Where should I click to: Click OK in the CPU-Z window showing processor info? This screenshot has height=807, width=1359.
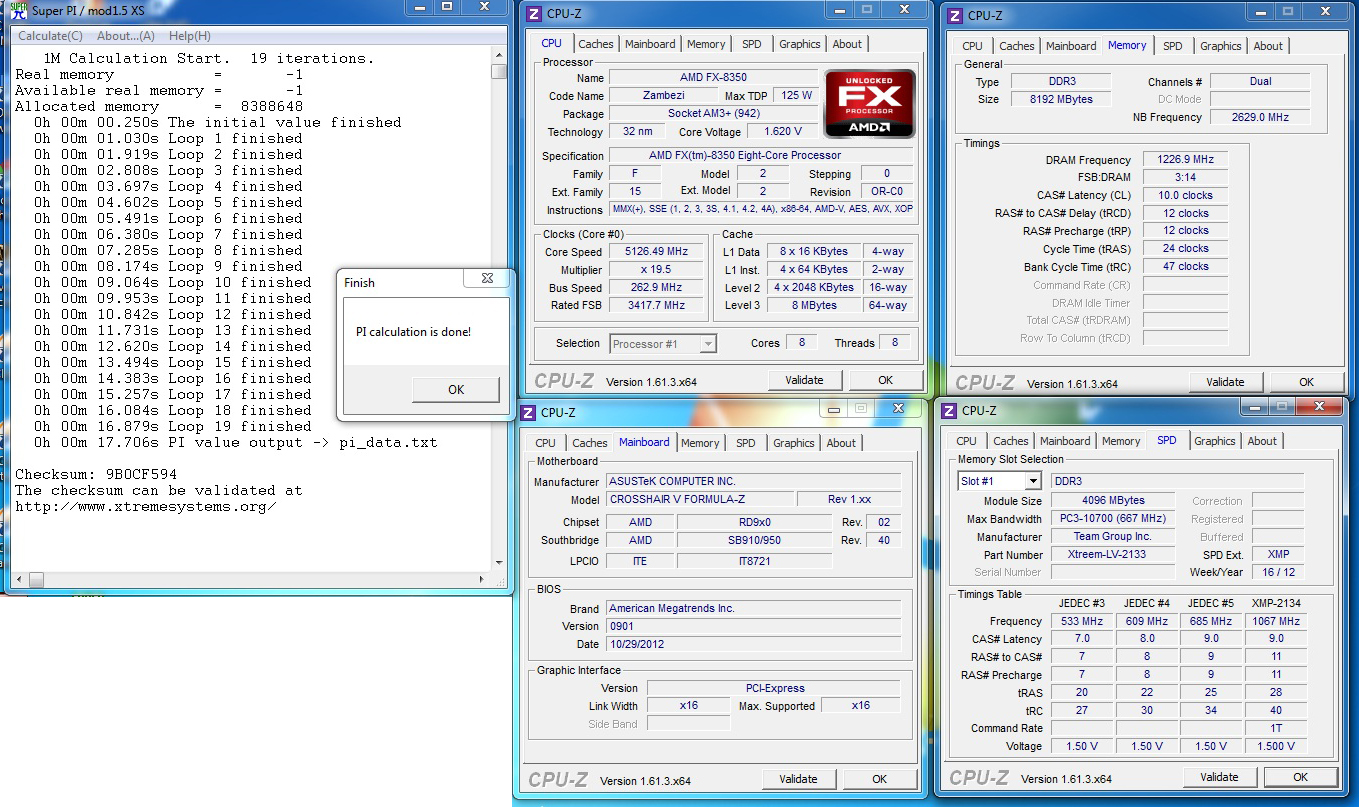[x=885, y=380]
